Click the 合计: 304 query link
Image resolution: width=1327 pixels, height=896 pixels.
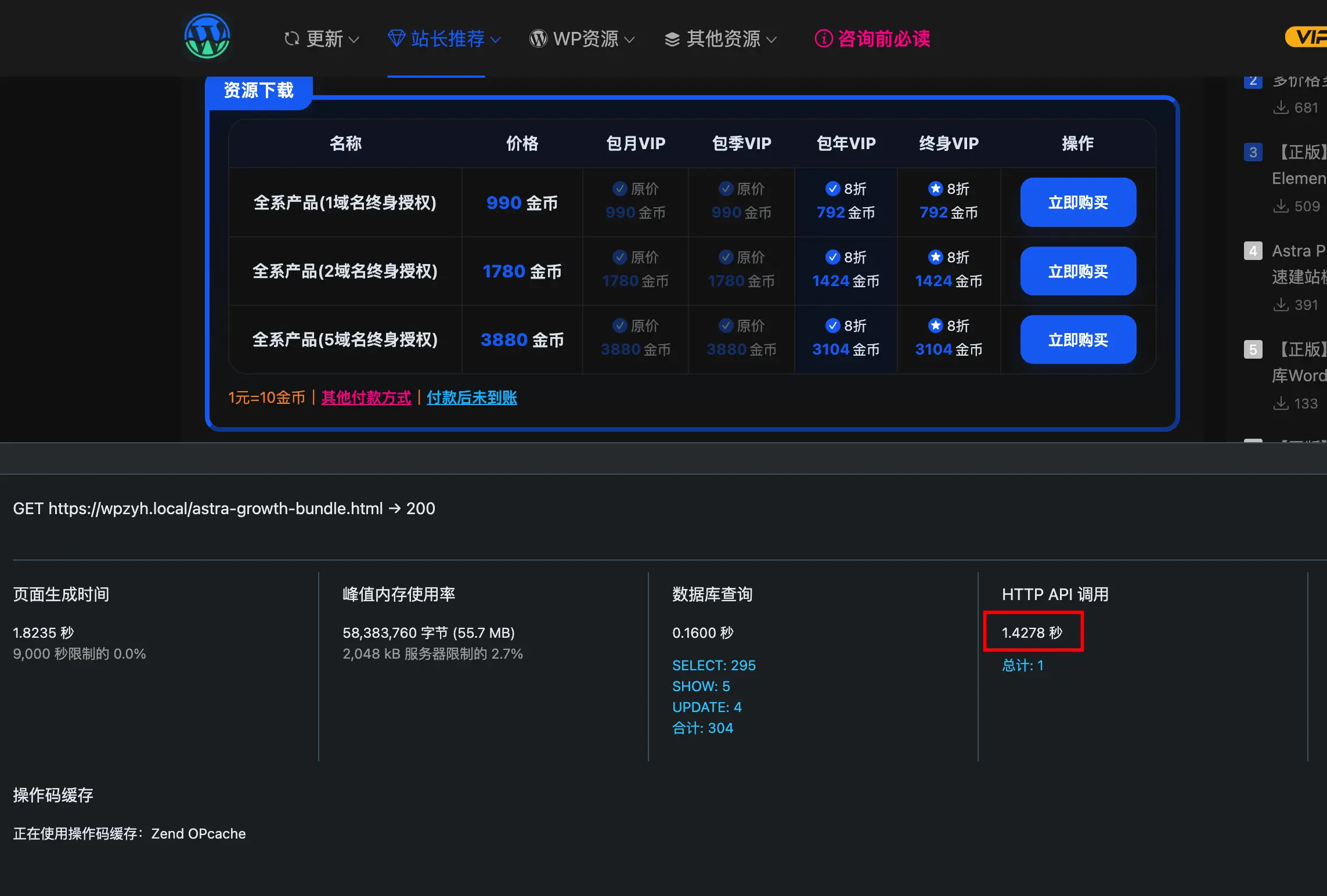point(703,728)
